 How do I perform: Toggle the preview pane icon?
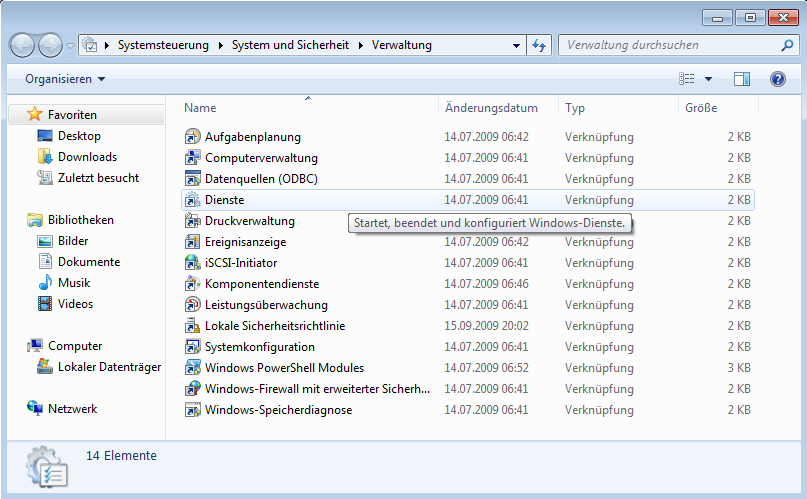point(741,79)
